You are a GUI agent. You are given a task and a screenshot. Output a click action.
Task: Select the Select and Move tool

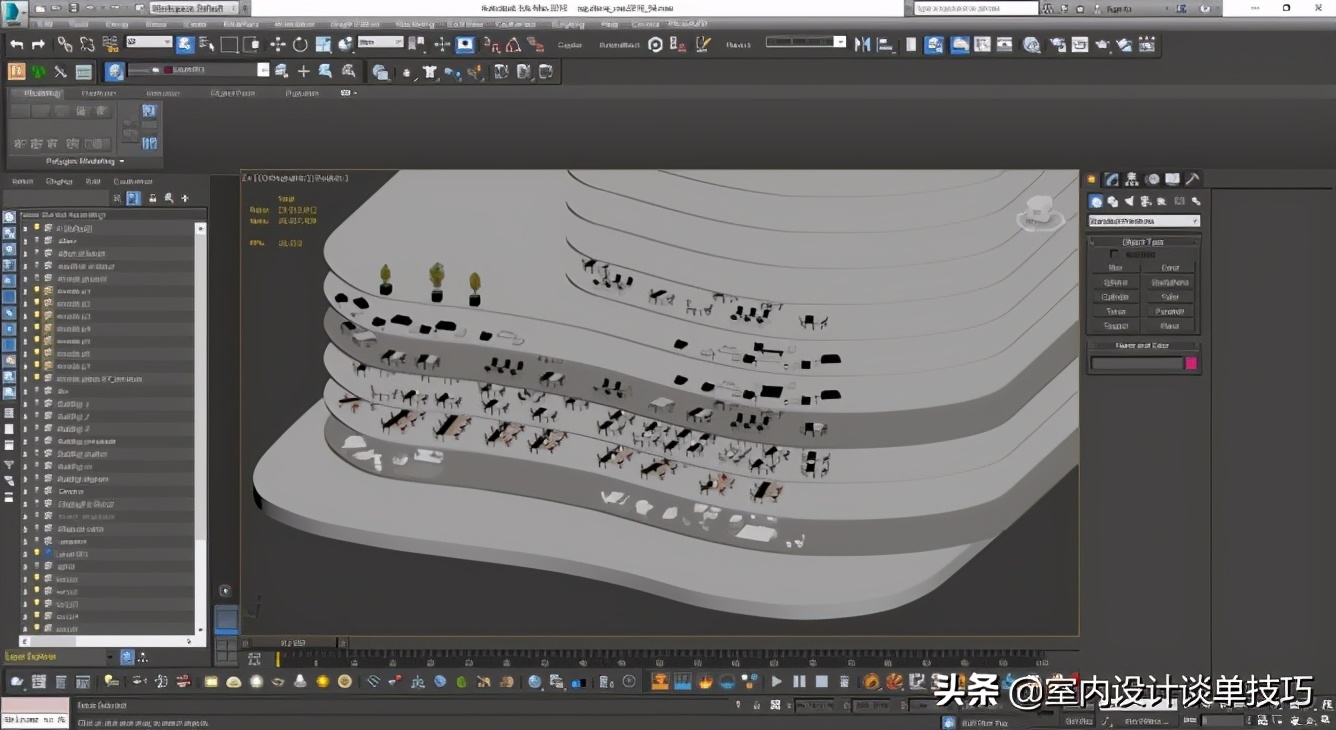tap(277, 44)
